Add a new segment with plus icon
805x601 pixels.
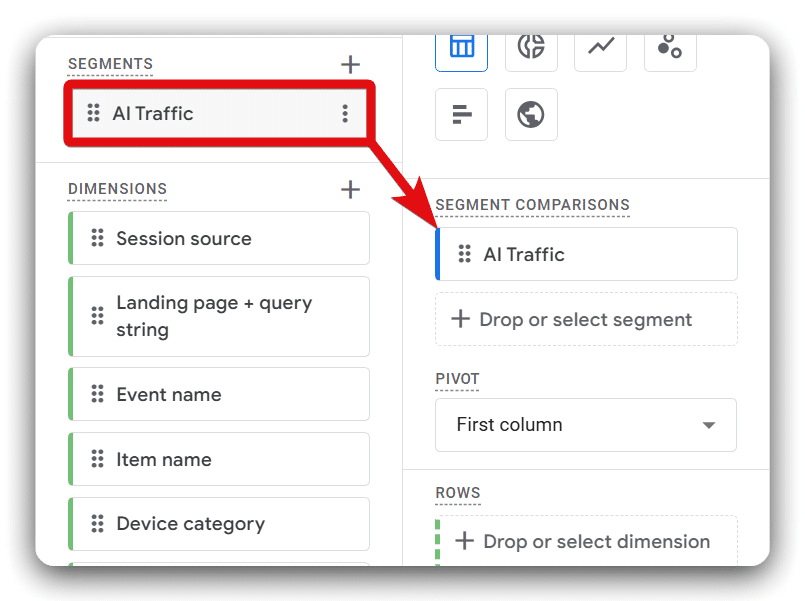(350, 65)
